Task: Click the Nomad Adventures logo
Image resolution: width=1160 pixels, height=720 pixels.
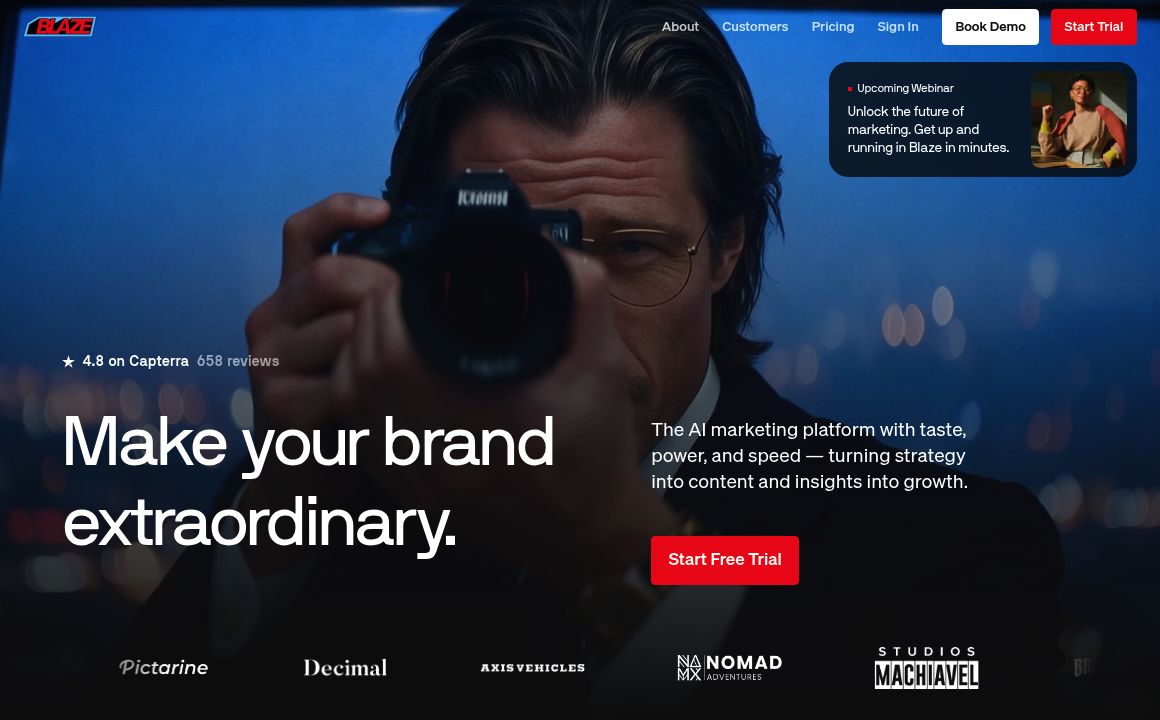Action: click(x=729, y=667)
